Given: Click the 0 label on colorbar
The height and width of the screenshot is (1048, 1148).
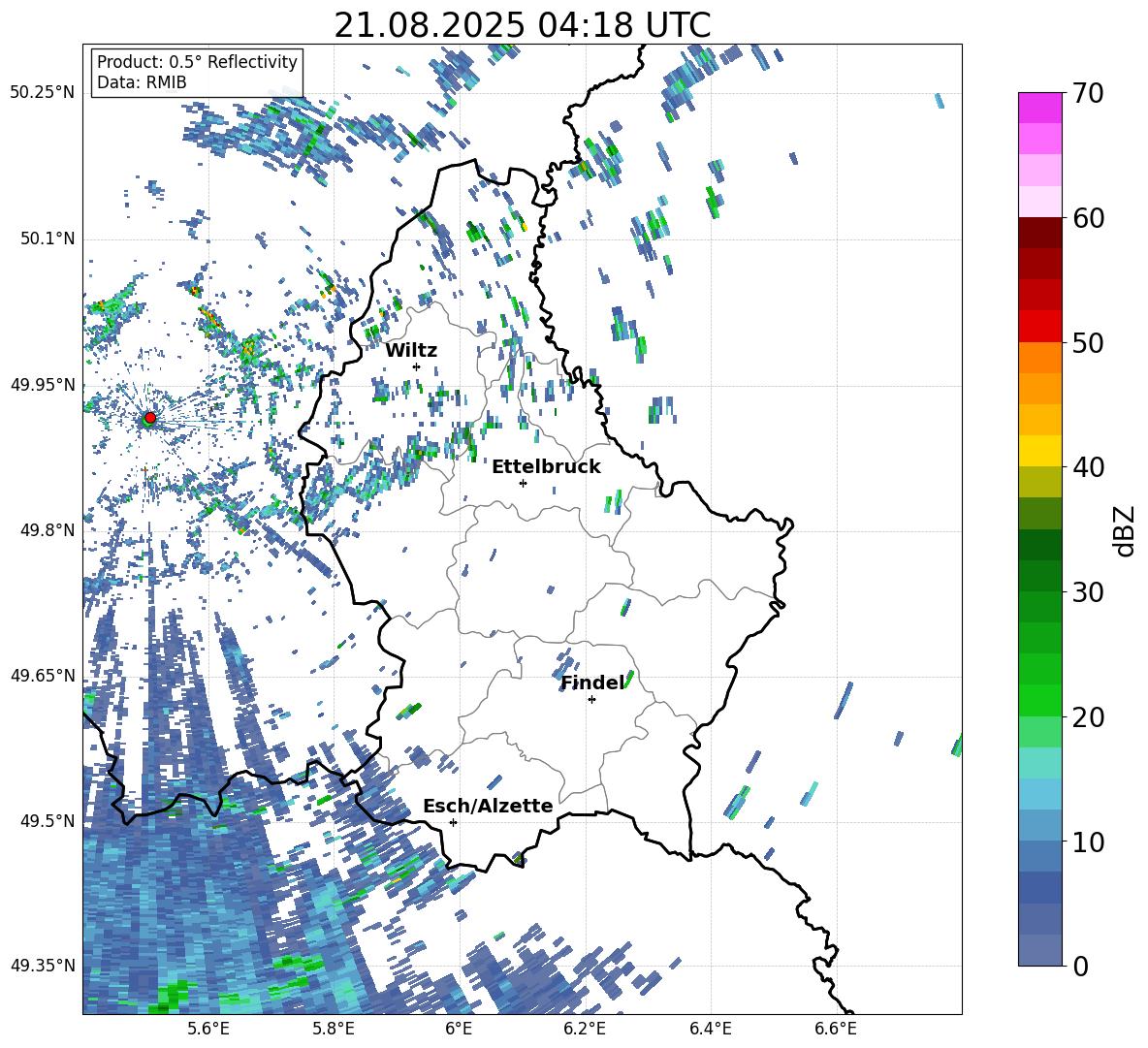Looking at the screenshot, I should (x=1080, y=967).
